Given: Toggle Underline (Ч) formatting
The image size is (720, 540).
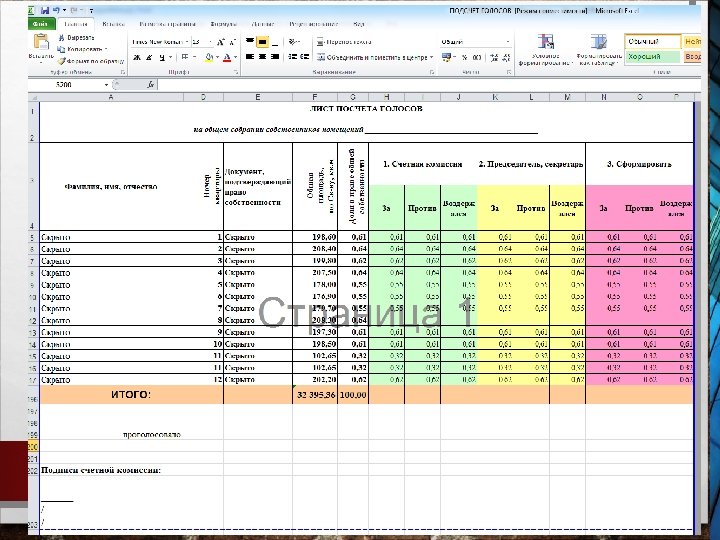Looking at the screenshot, I should click(162, 57).
